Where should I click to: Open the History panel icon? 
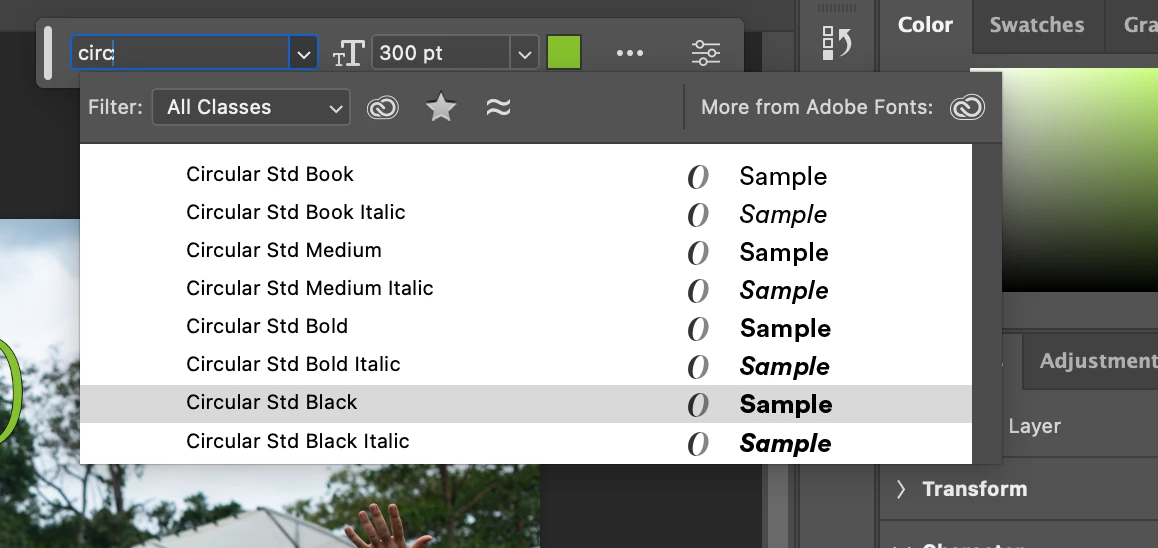click(837, 43)
